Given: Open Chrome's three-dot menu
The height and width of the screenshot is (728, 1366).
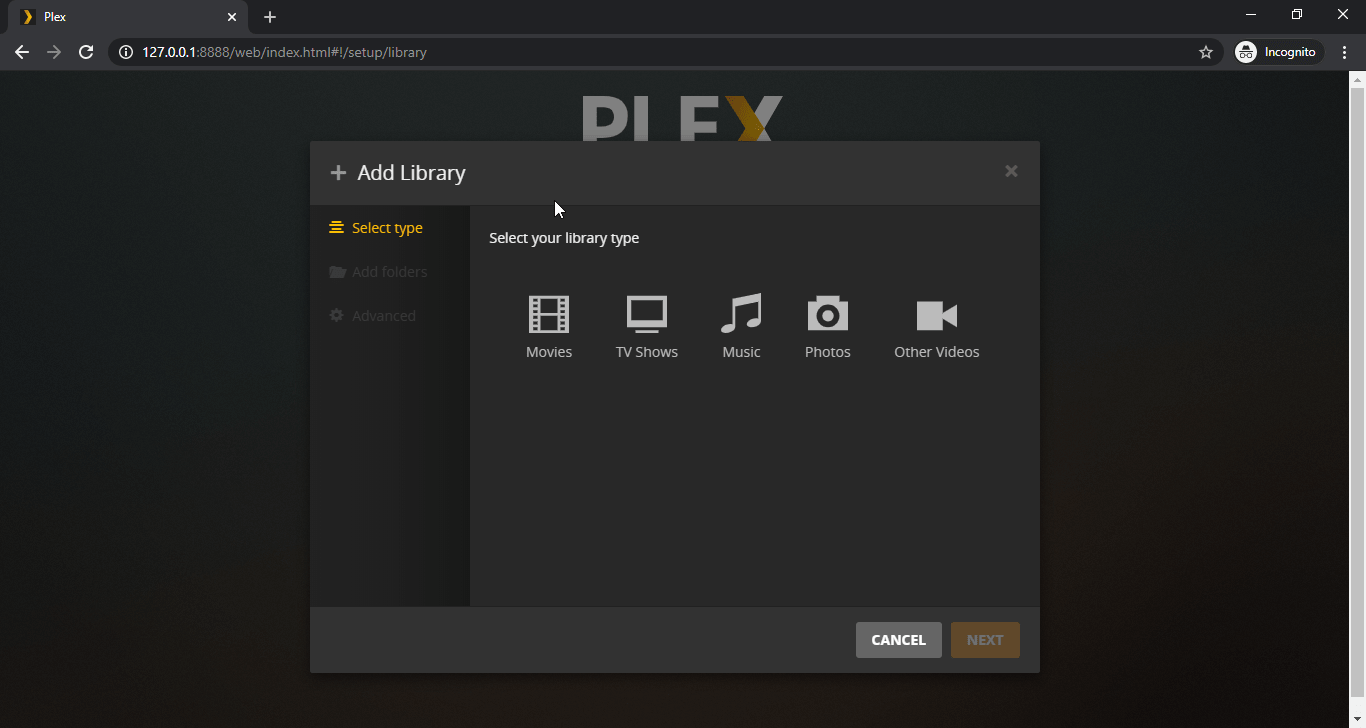Looking at the screenshot, I should coord(1345,52).
